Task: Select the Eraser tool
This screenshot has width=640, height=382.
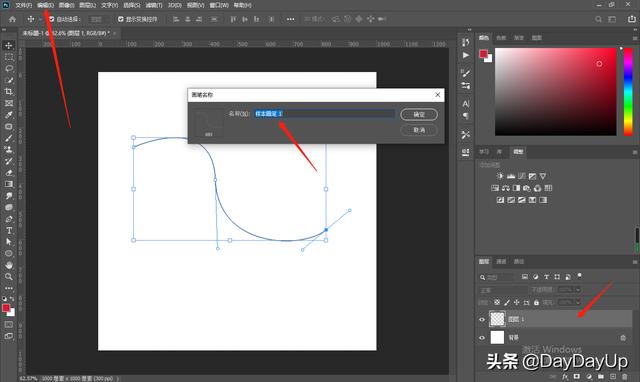Action: 9,173
